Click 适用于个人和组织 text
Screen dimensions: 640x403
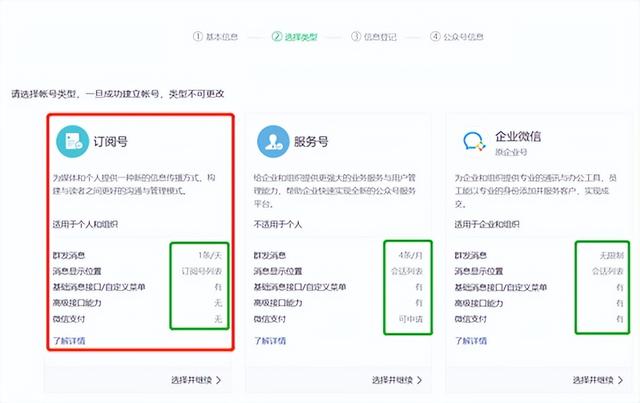(x=85, y=224)
